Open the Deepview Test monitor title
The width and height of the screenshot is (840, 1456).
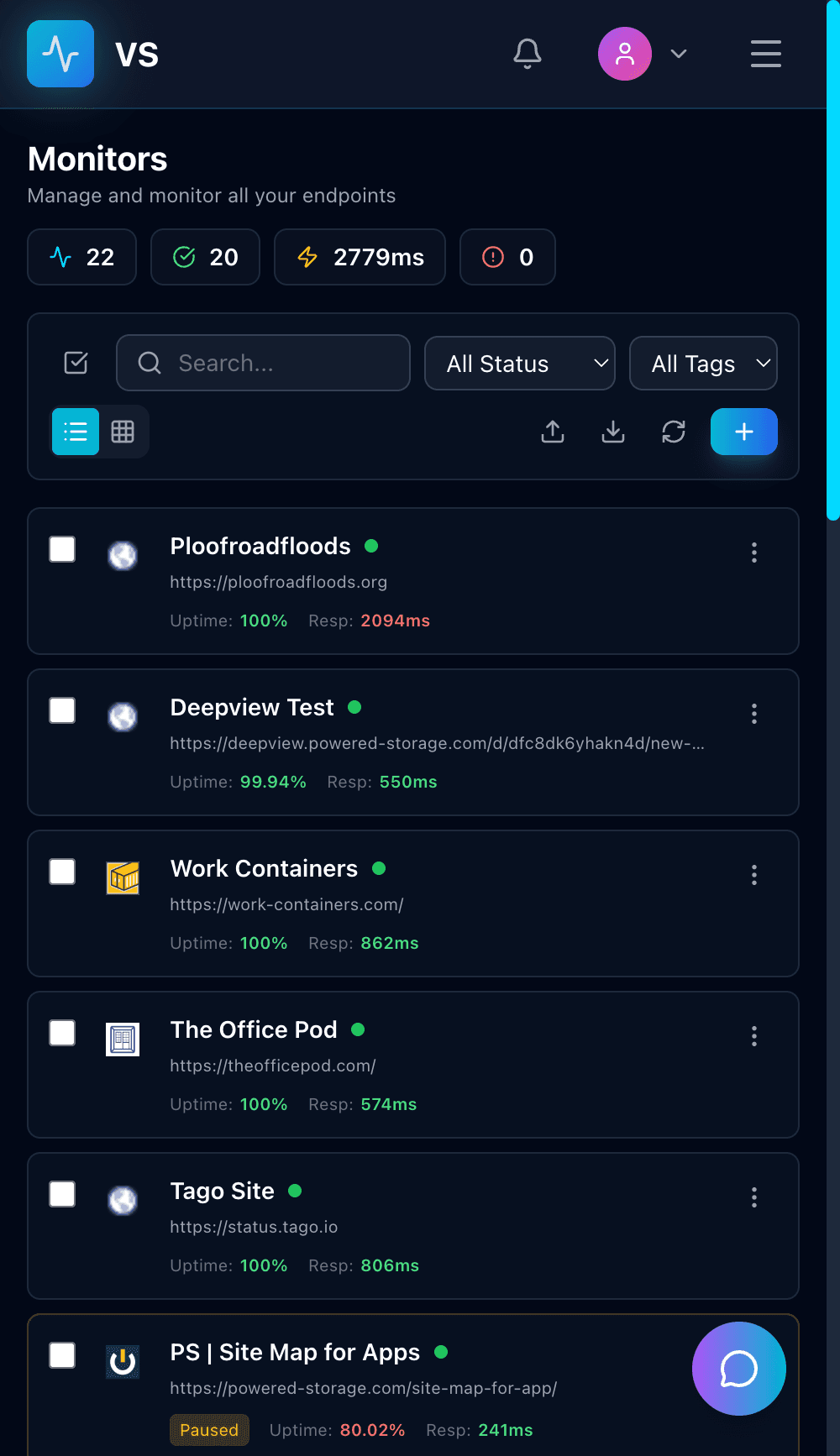click(252, 708)
